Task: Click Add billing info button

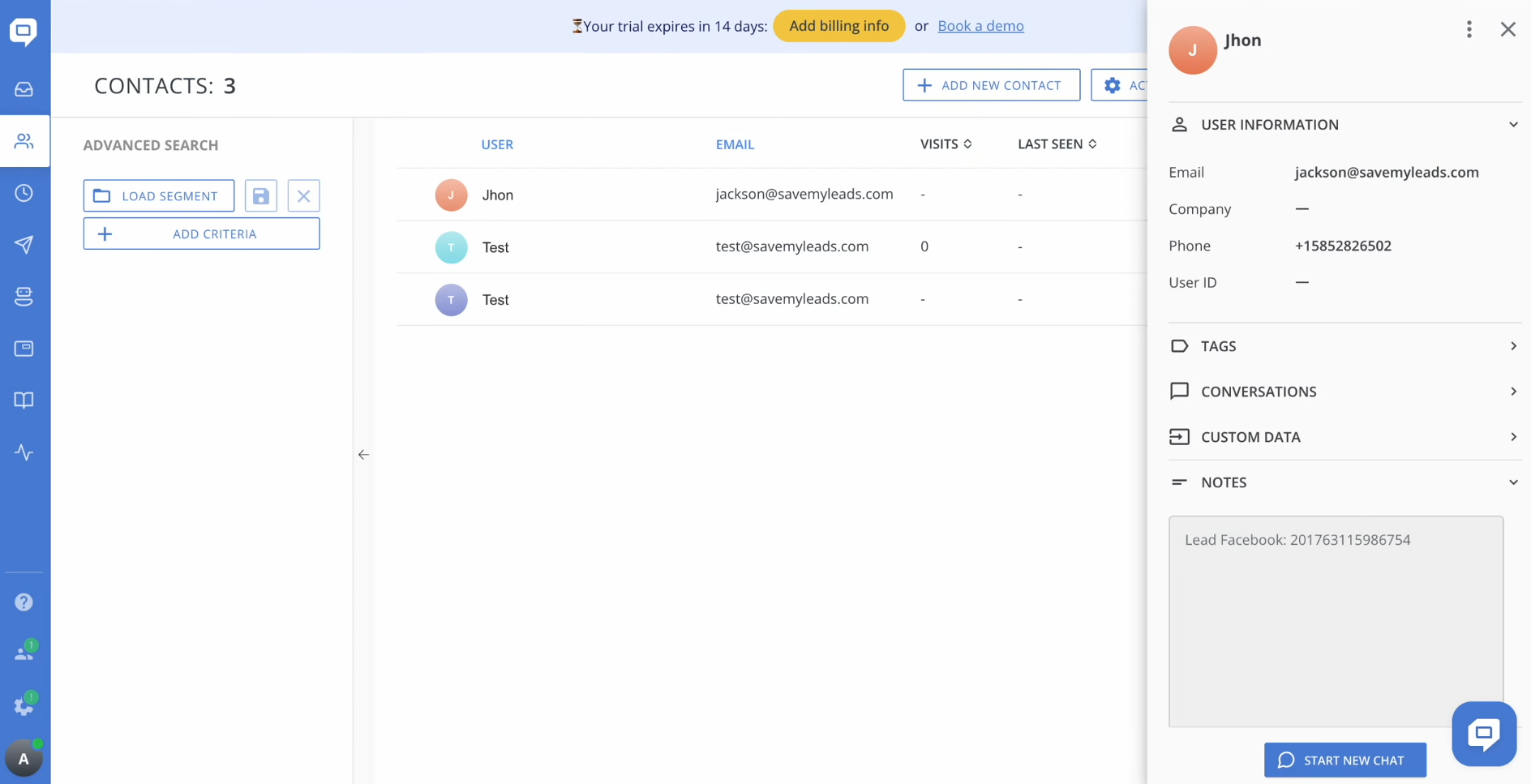Action: (838, 26)
